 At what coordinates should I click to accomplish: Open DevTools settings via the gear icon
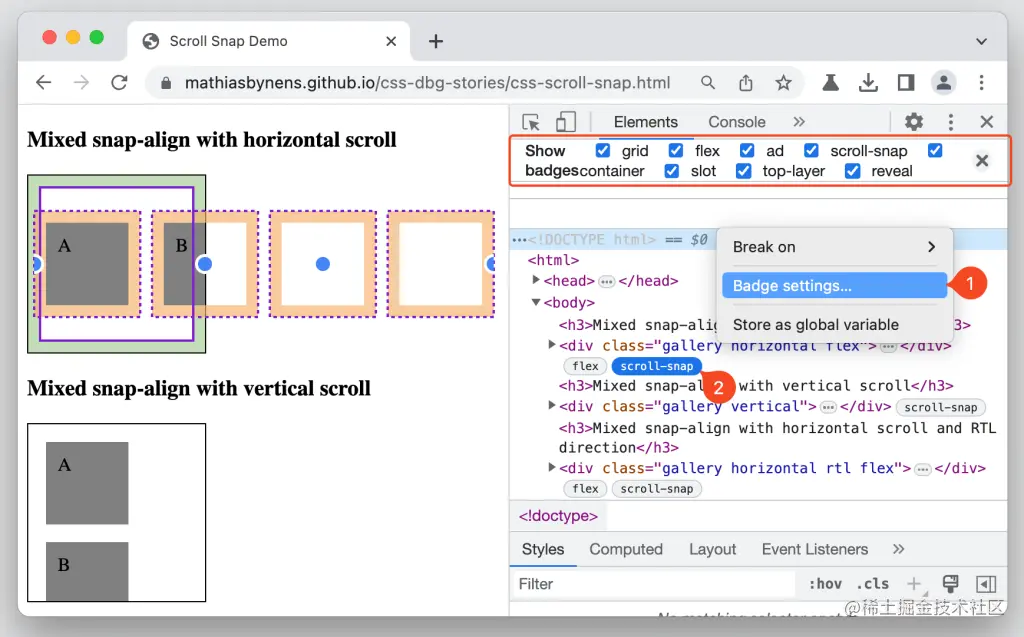[x=912, y=121]
